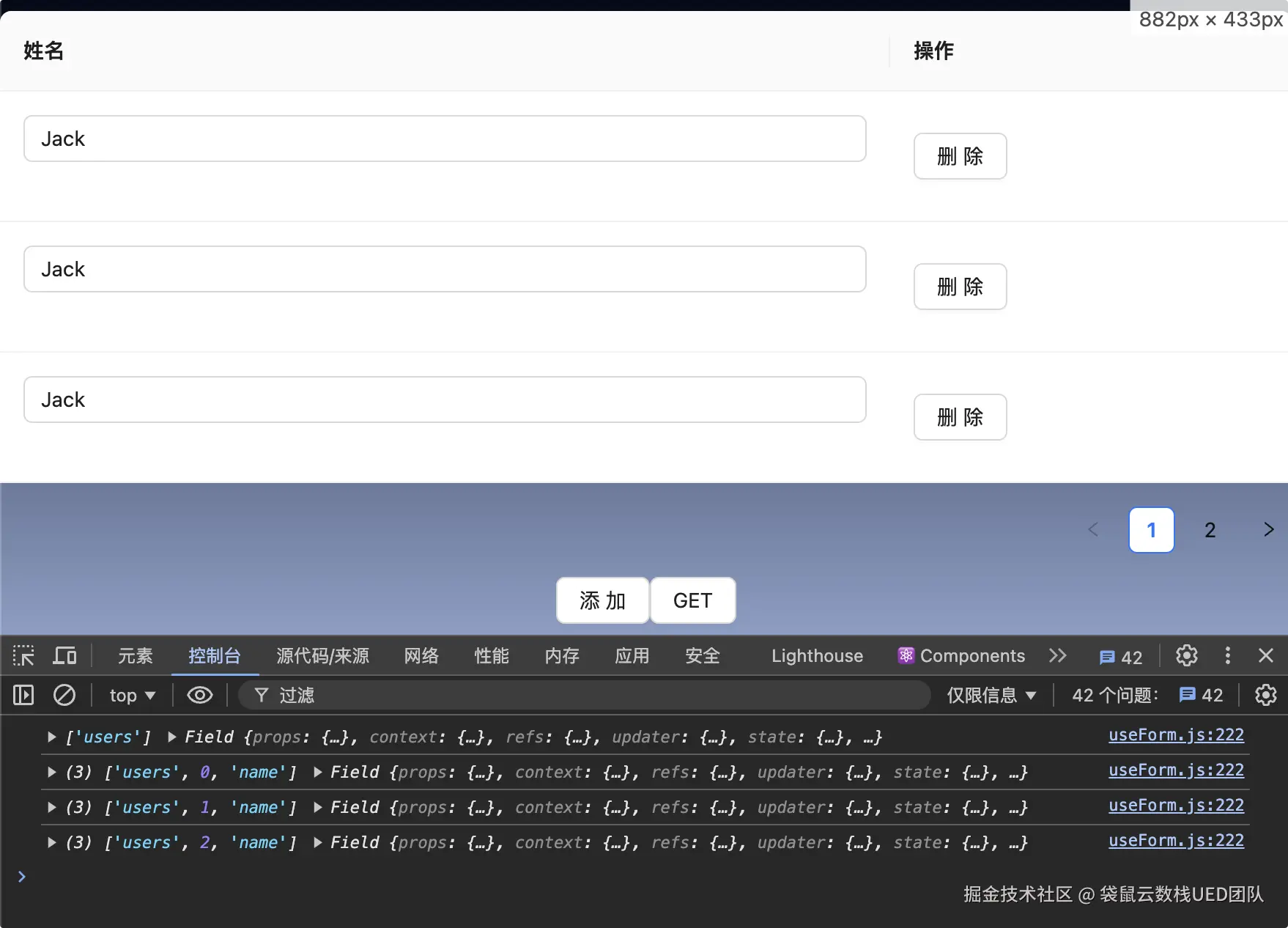Open the 仅限信息 log level dropdown

coord(991,695)
